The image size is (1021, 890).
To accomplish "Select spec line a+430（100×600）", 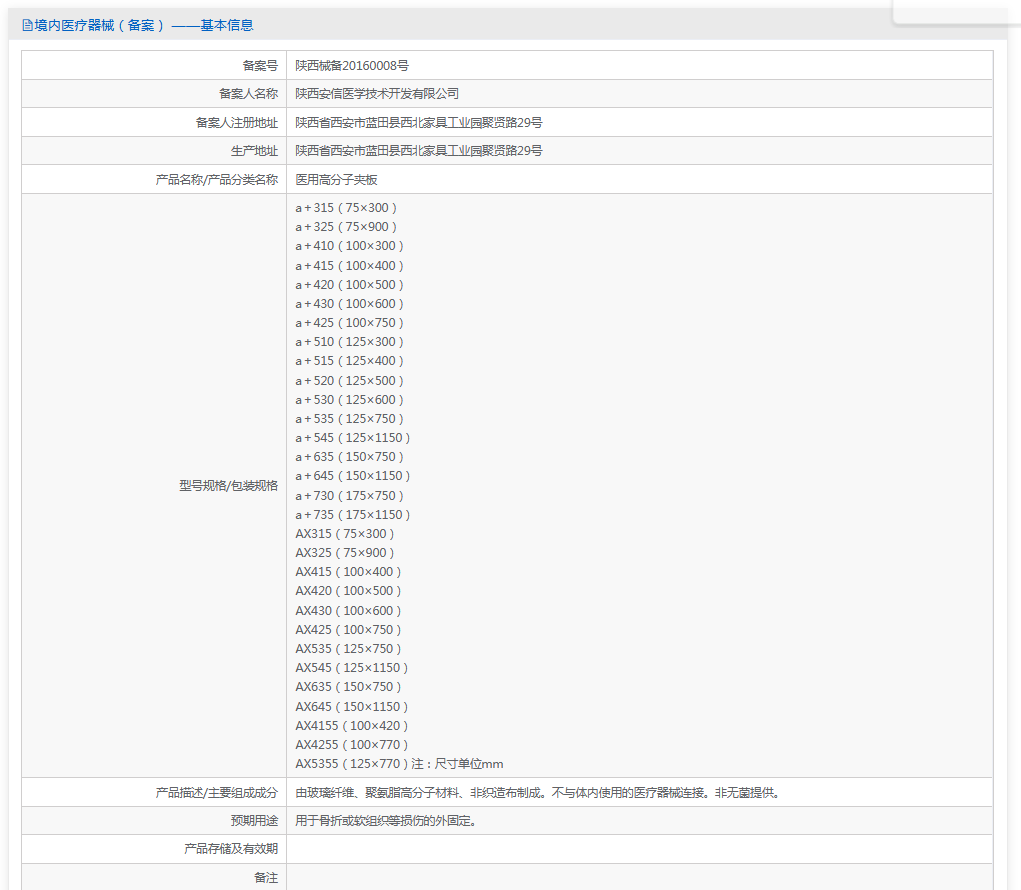I will [x=350, y=303].
